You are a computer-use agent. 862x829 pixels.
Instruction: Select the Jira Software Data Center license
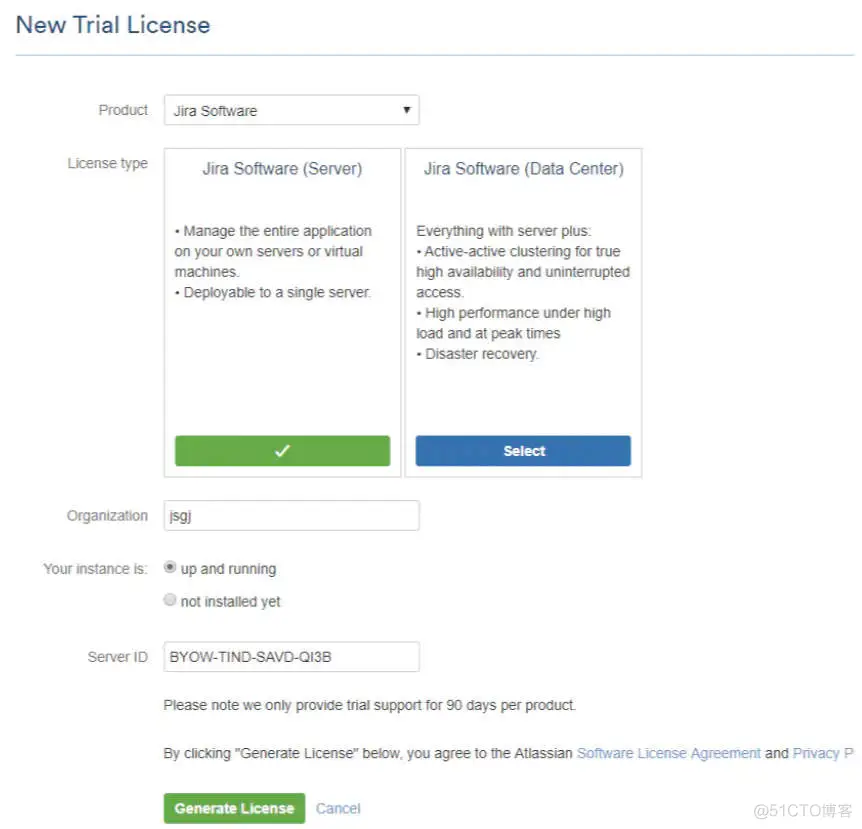pyautogui.click(x=523, y=451)
